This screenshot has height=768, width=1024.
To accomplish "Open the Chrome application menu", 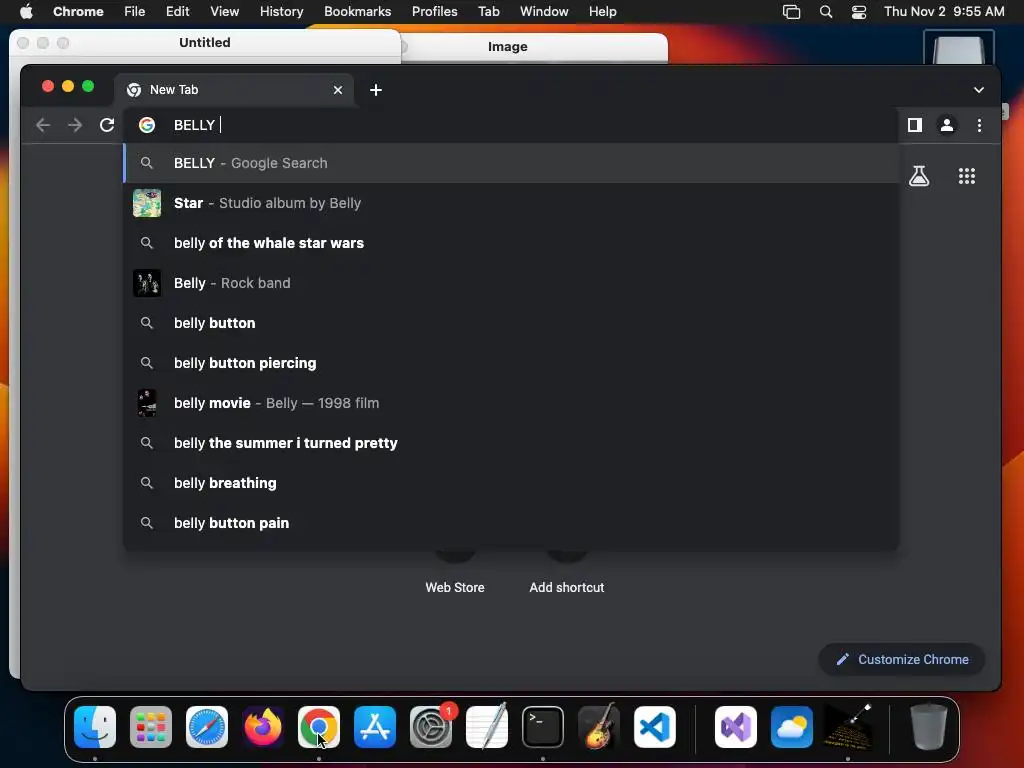I will point(78,11).
